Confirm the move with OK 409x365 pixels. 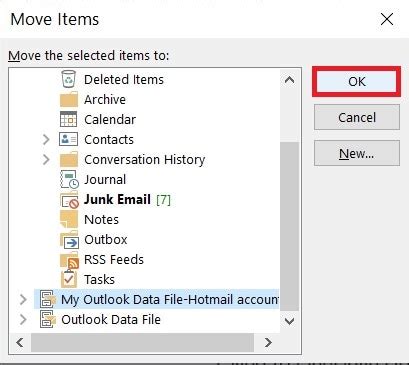coord(356,82)
